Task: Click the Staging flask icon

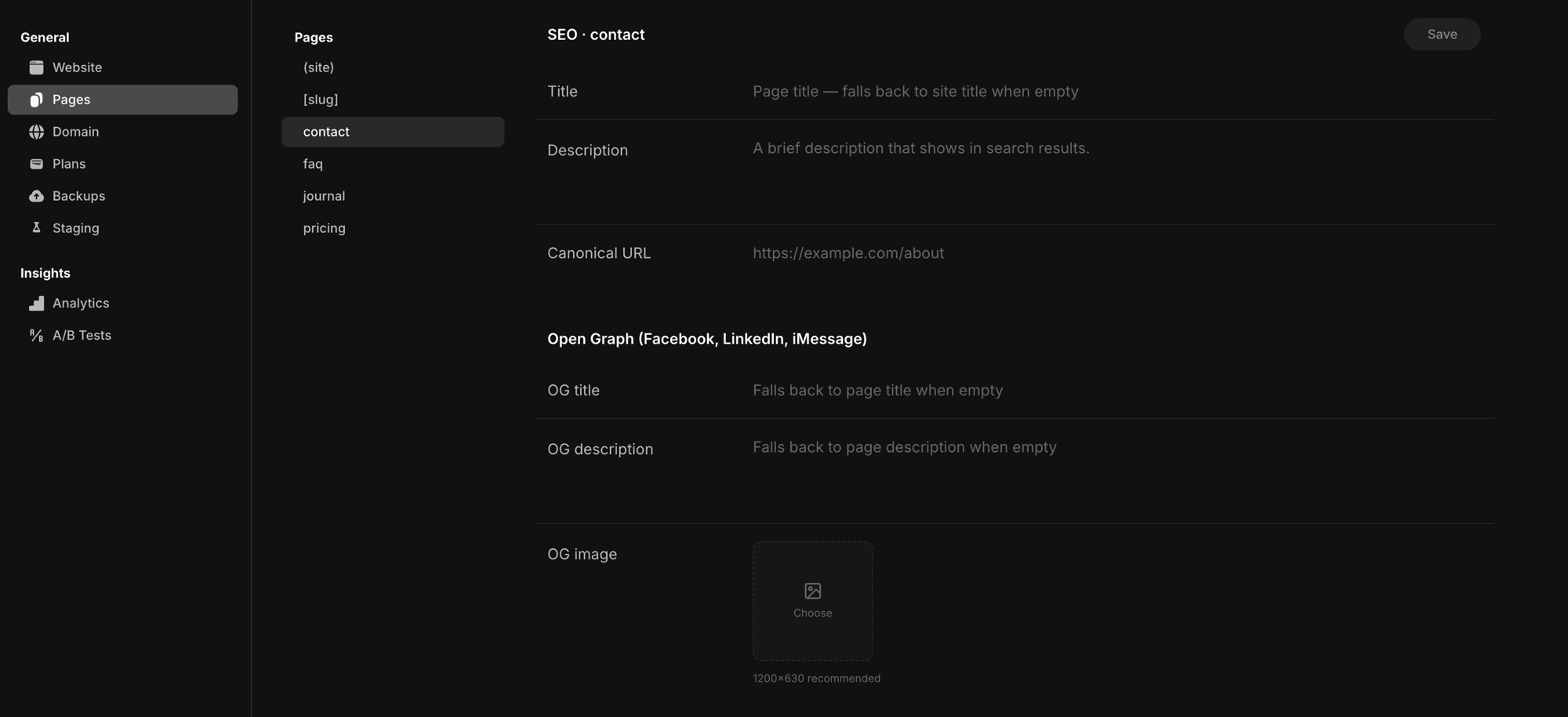Action: [36, 228]
